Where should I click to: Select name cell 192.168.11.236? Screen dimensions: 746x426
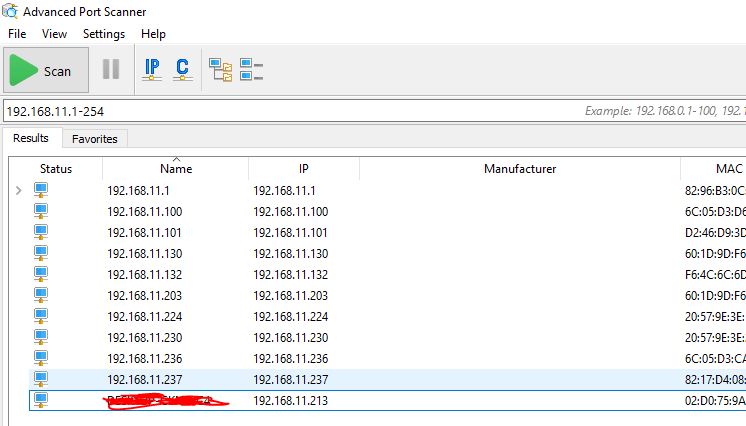pos(145,358)
